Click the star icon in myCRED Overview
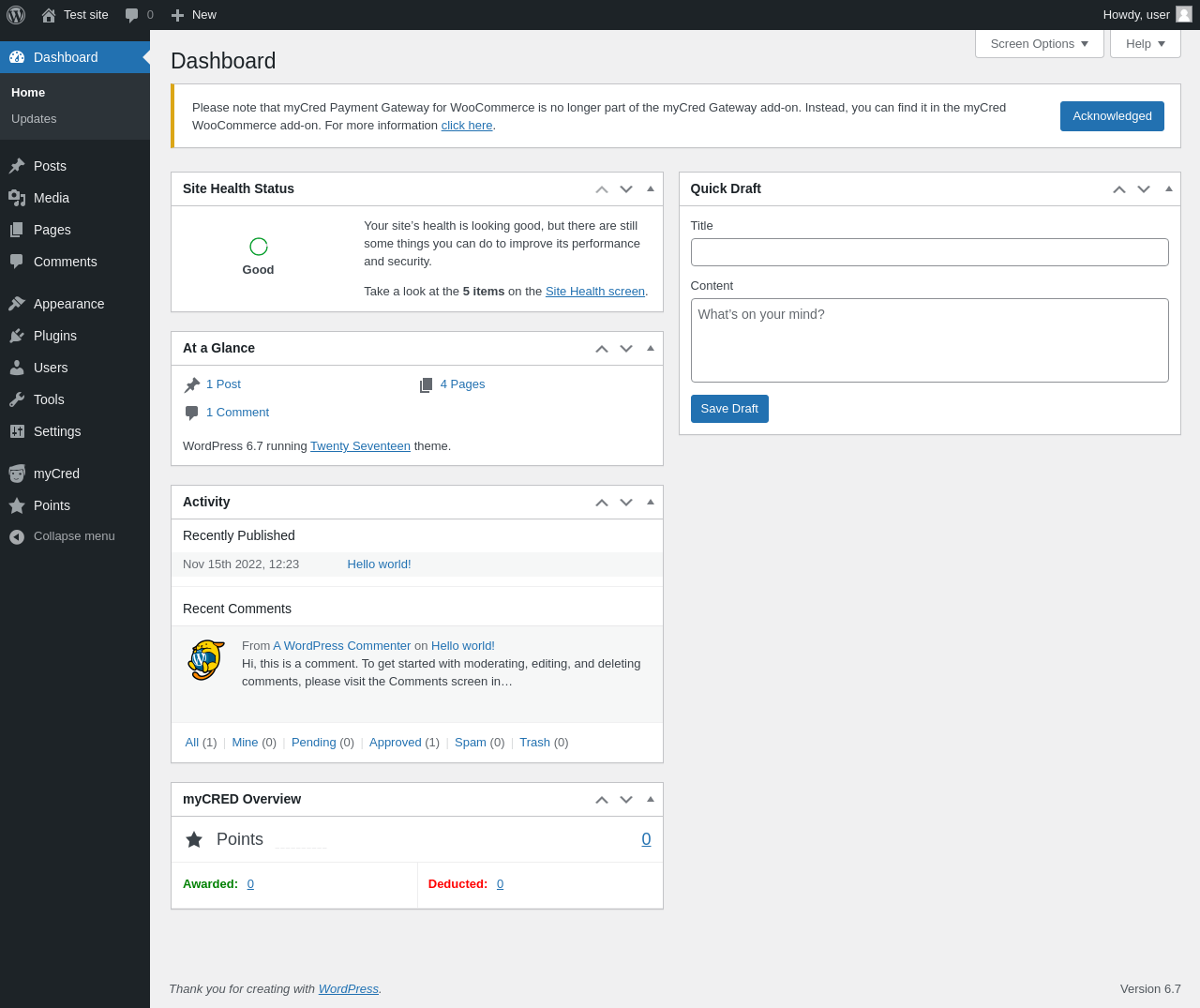 point(194,839)
